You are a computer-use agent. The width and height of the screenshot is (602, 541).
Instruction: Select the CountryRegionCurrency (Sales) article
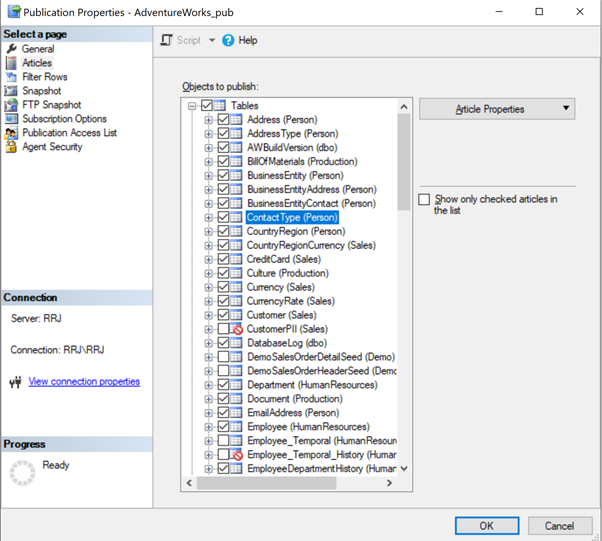pyautogui.click(x=311, y=245)
